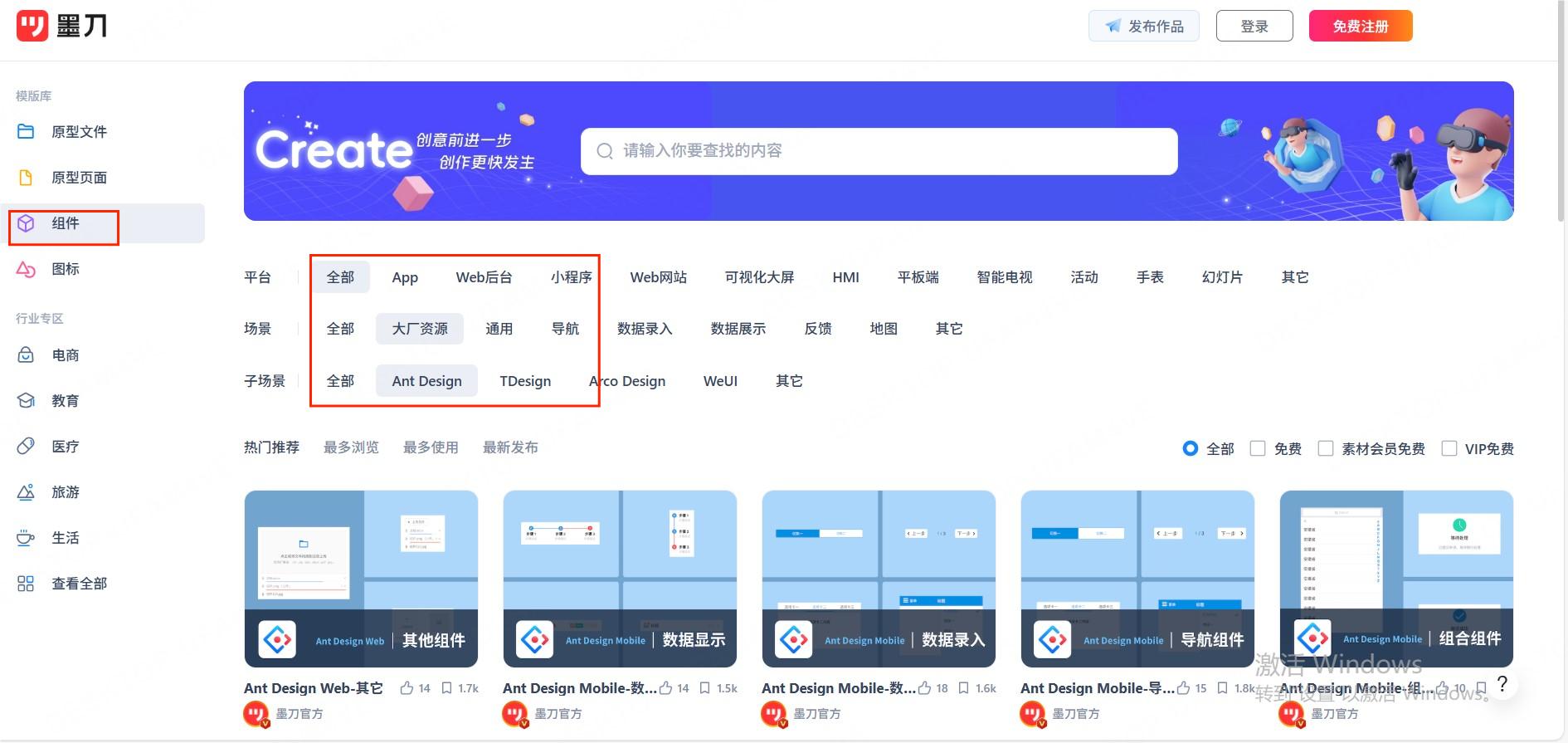Screen dimensions: 1568x743
Task: Choose 可视化大屏 platform filter
Action: pos(759,277)
